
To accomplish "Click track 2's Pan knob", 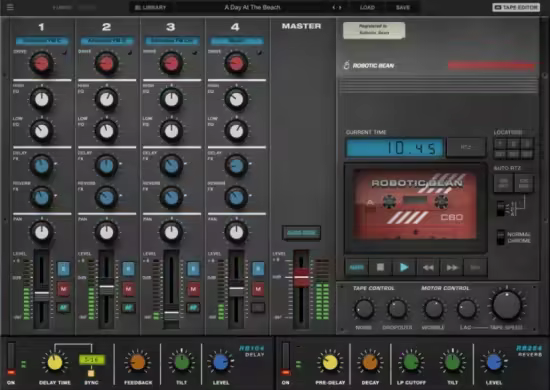I will tap(107, 232).
